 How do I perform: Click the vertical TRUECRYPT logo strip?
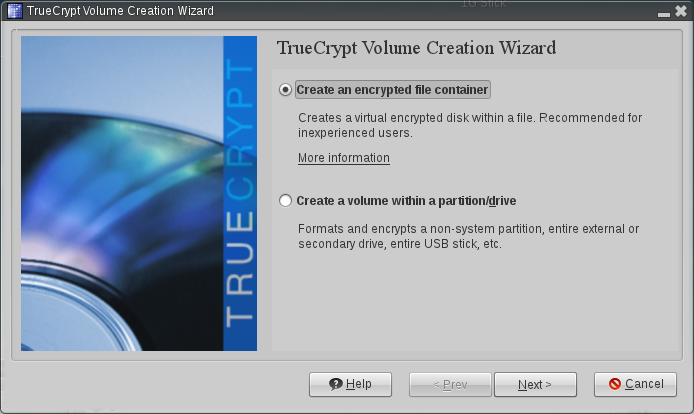[240, 194]
